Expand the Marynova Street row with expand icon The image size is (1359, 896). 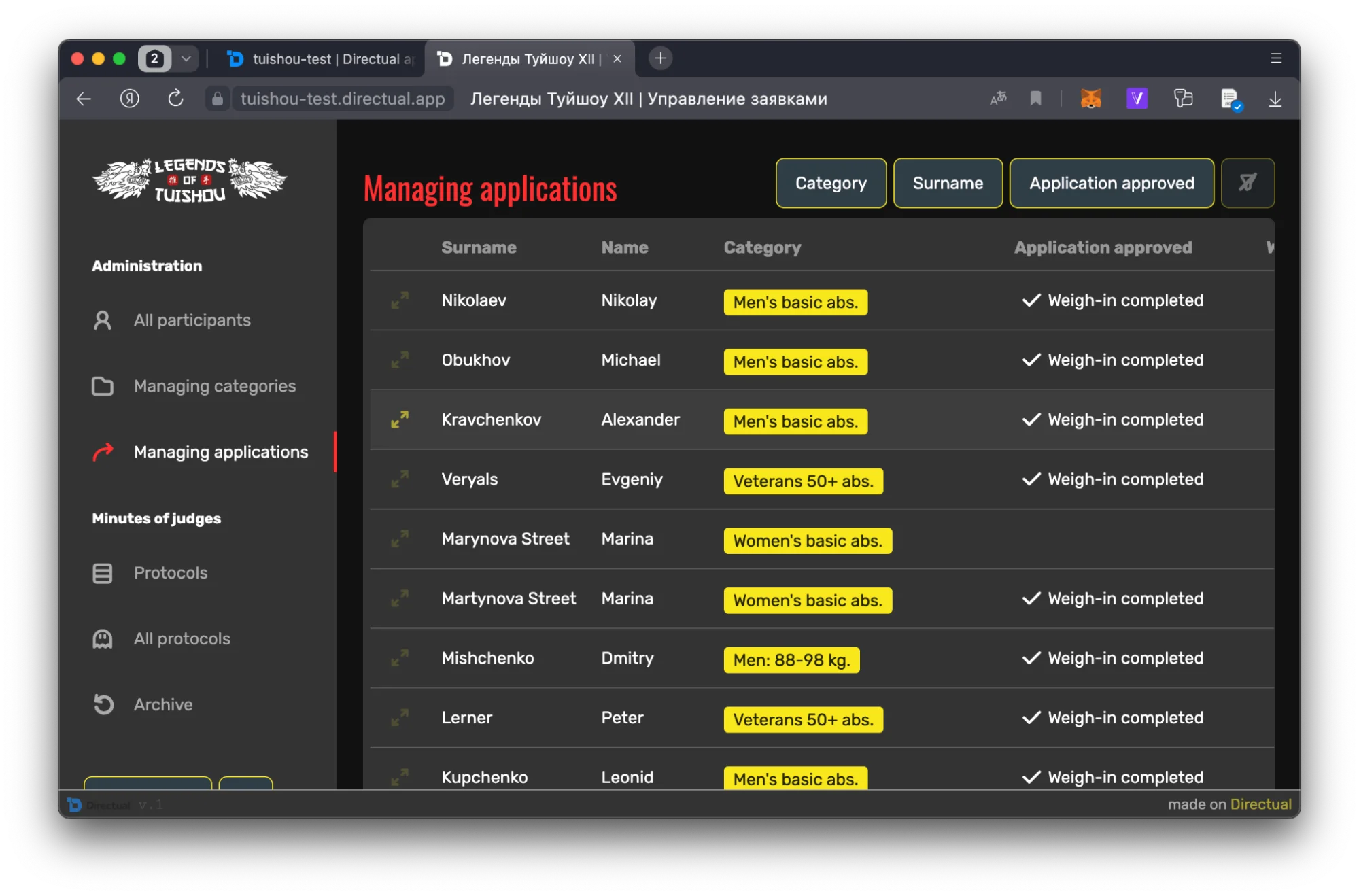click(x=400, y=538)
